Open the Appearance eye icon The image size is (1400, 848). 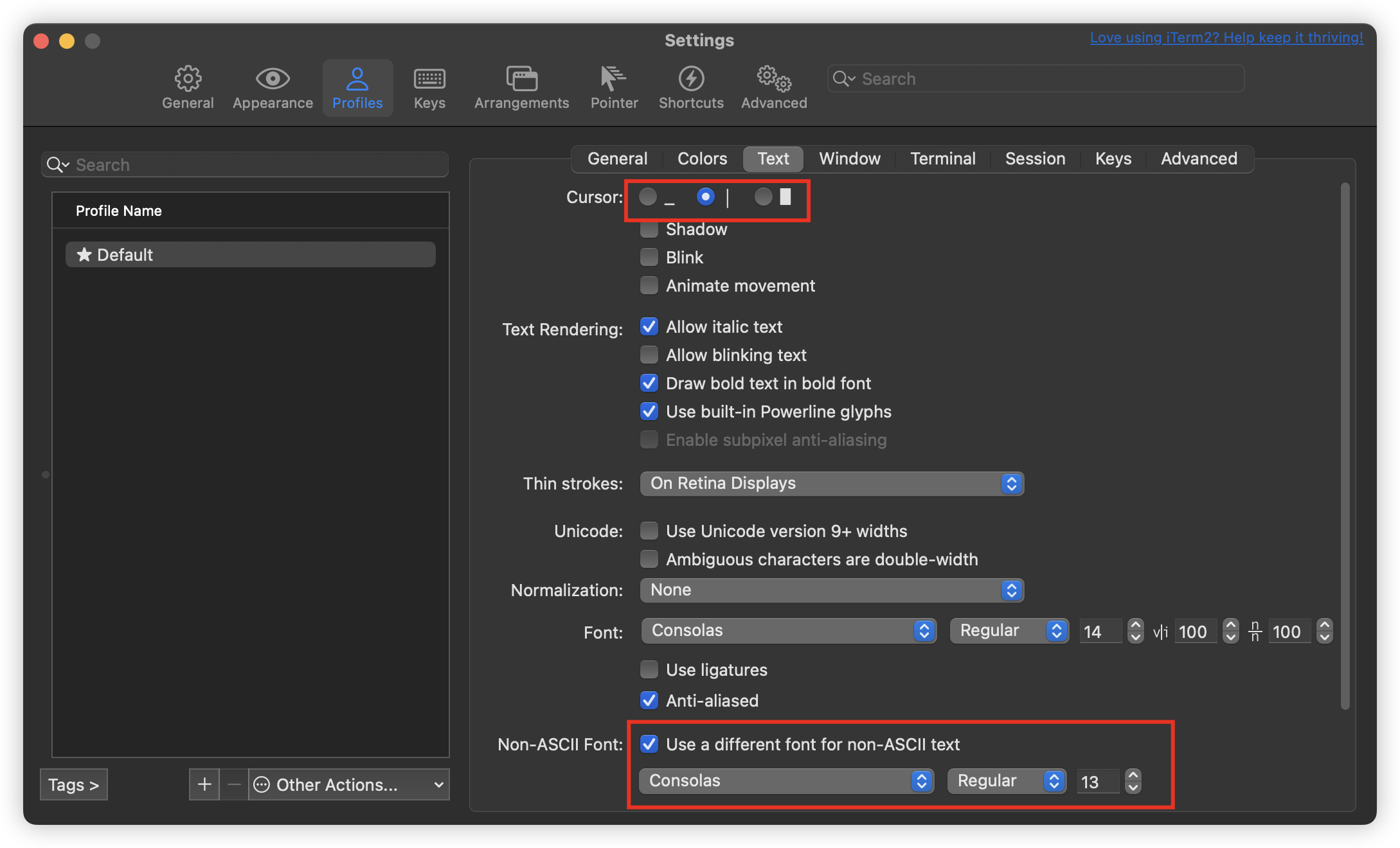click(273, 79)
